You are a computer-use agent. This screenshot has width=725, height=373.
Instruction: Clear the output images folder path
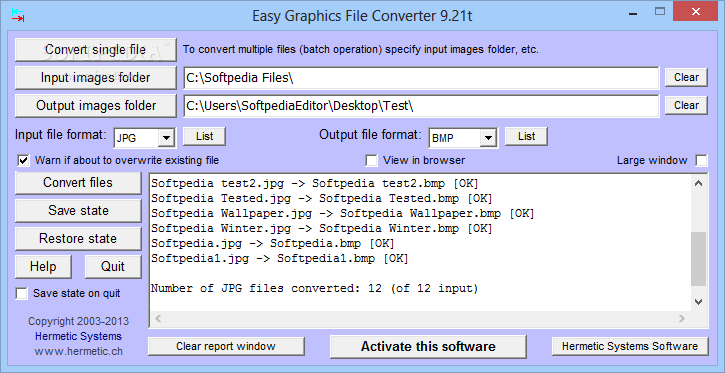pyautogui.click(x=686, y=105)
